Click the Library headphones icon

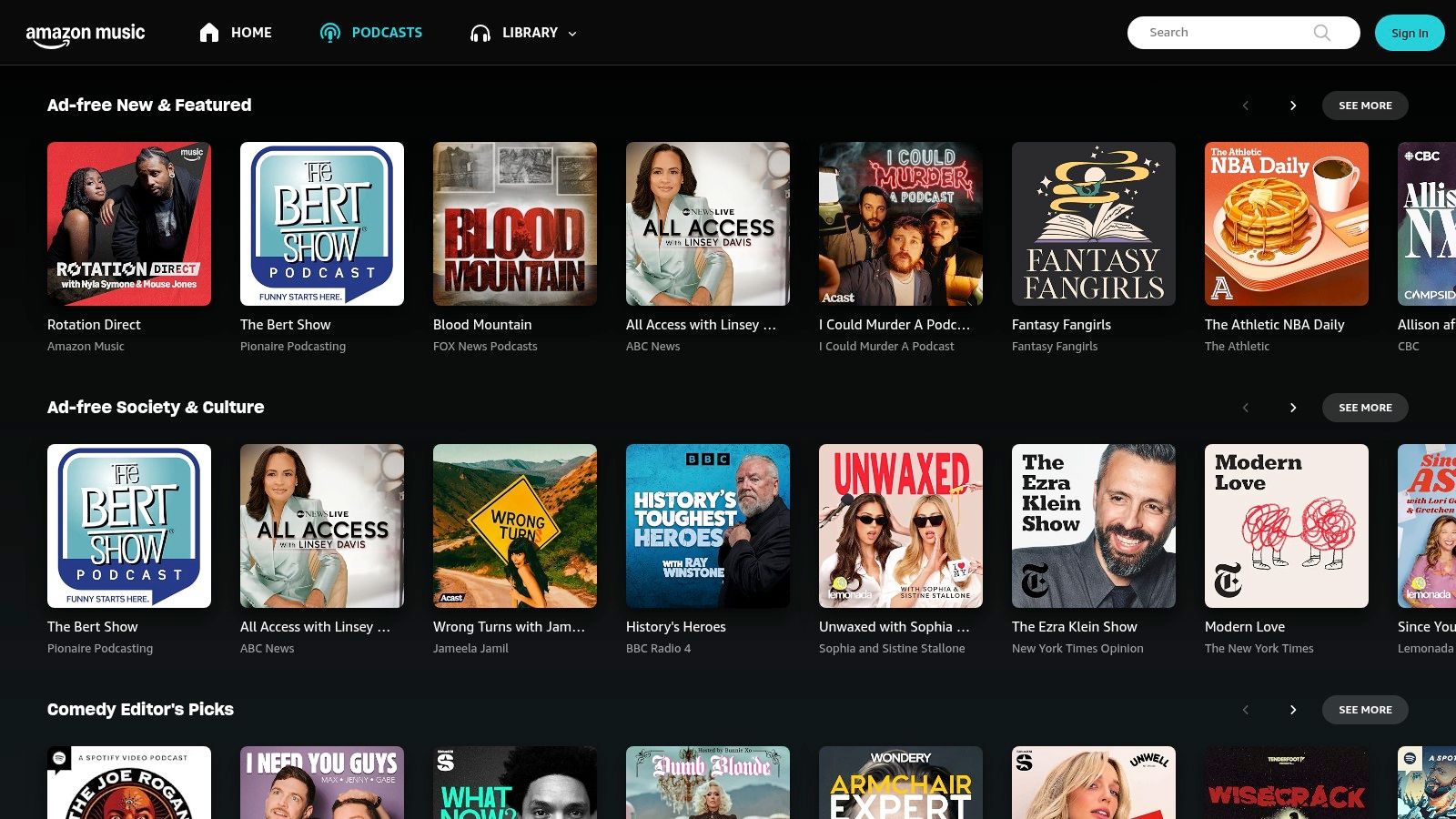coord(480,33)
